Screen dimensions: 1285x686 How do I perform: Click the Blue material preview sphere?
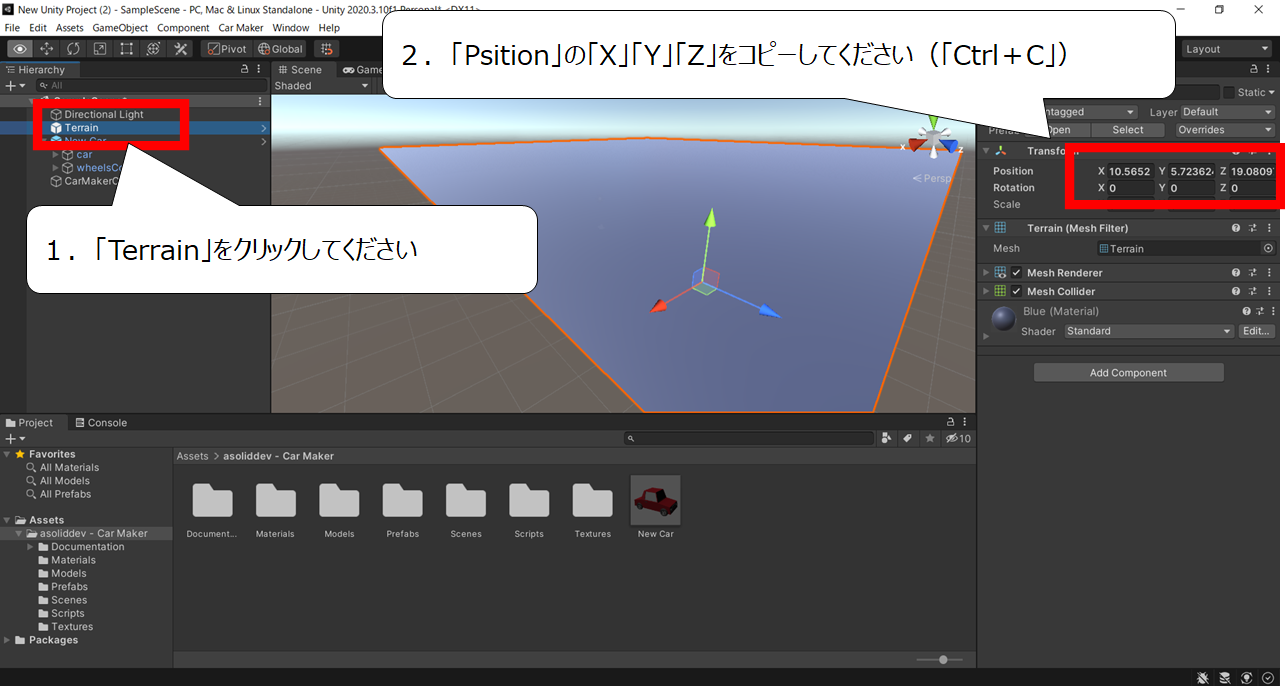[x=1003, y=319]
